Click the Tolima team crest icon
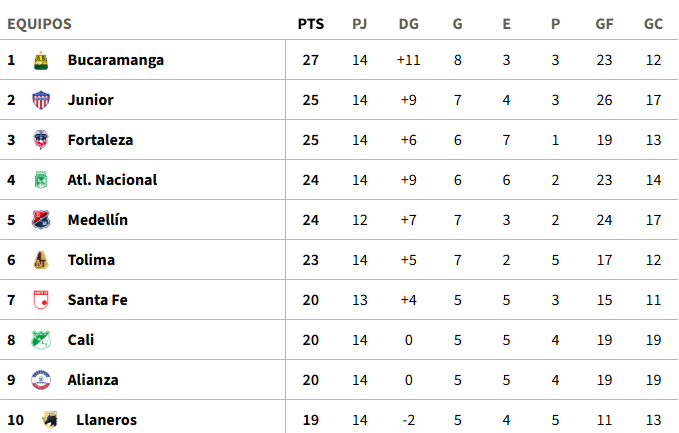 click(x=41, y=260)
